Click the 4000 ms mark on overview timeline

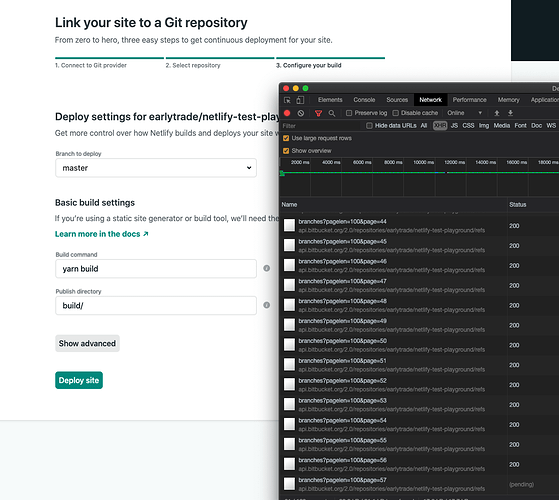coord(331,162)
